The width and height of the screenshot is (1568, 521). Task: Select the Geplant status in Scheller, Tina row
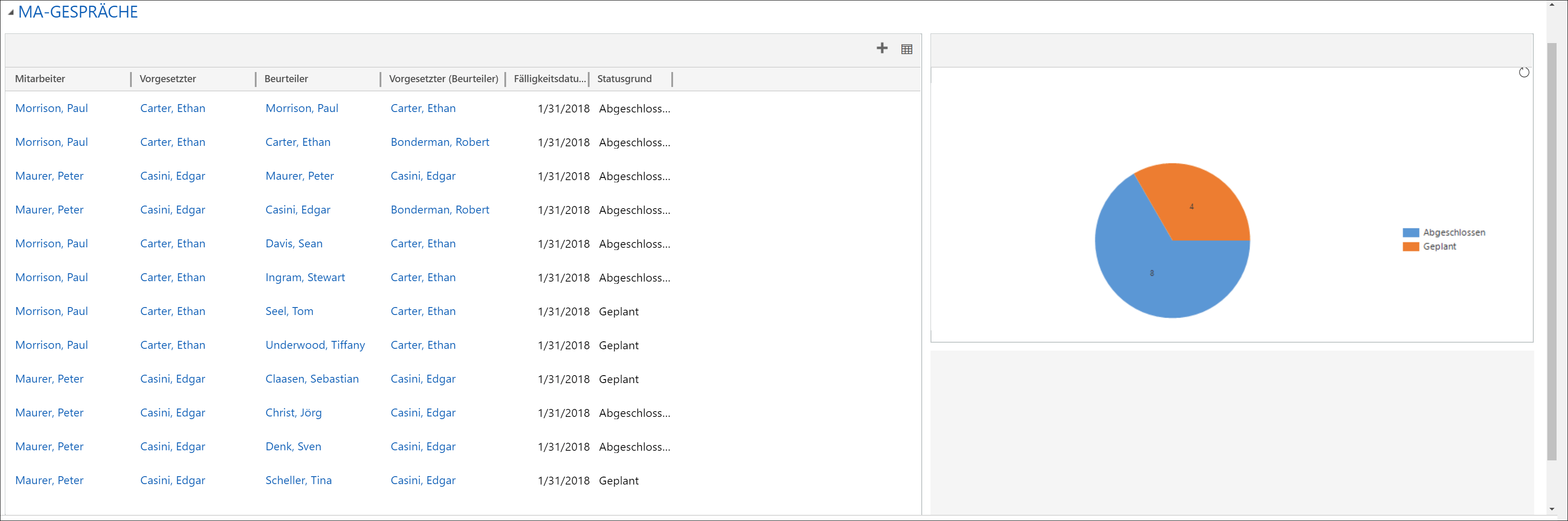click(619, 481)
